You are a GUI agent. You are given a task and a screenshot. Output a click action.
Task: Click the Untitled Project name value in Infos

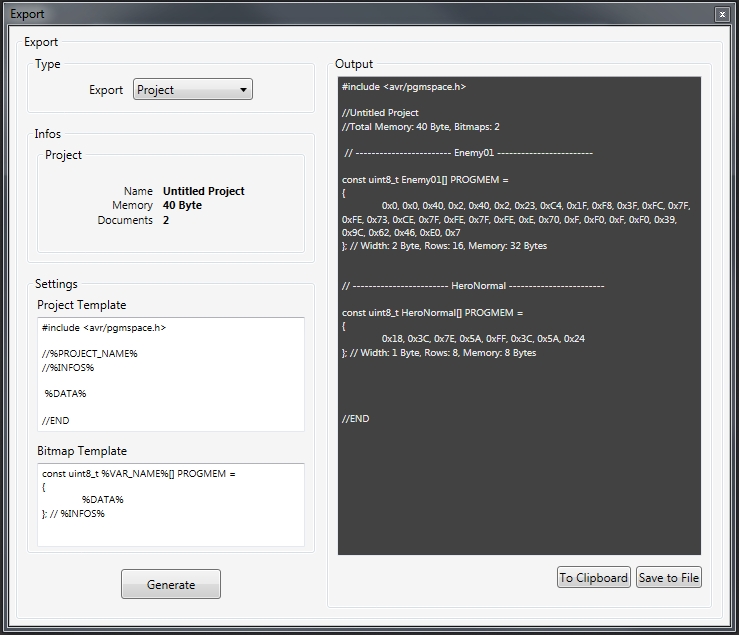click(x=203, y=191)
